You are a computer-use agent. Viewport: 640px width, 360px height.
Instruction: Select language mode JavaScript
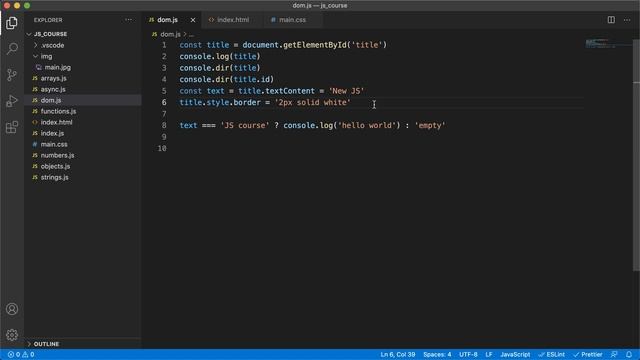click(x=515, y=354)
